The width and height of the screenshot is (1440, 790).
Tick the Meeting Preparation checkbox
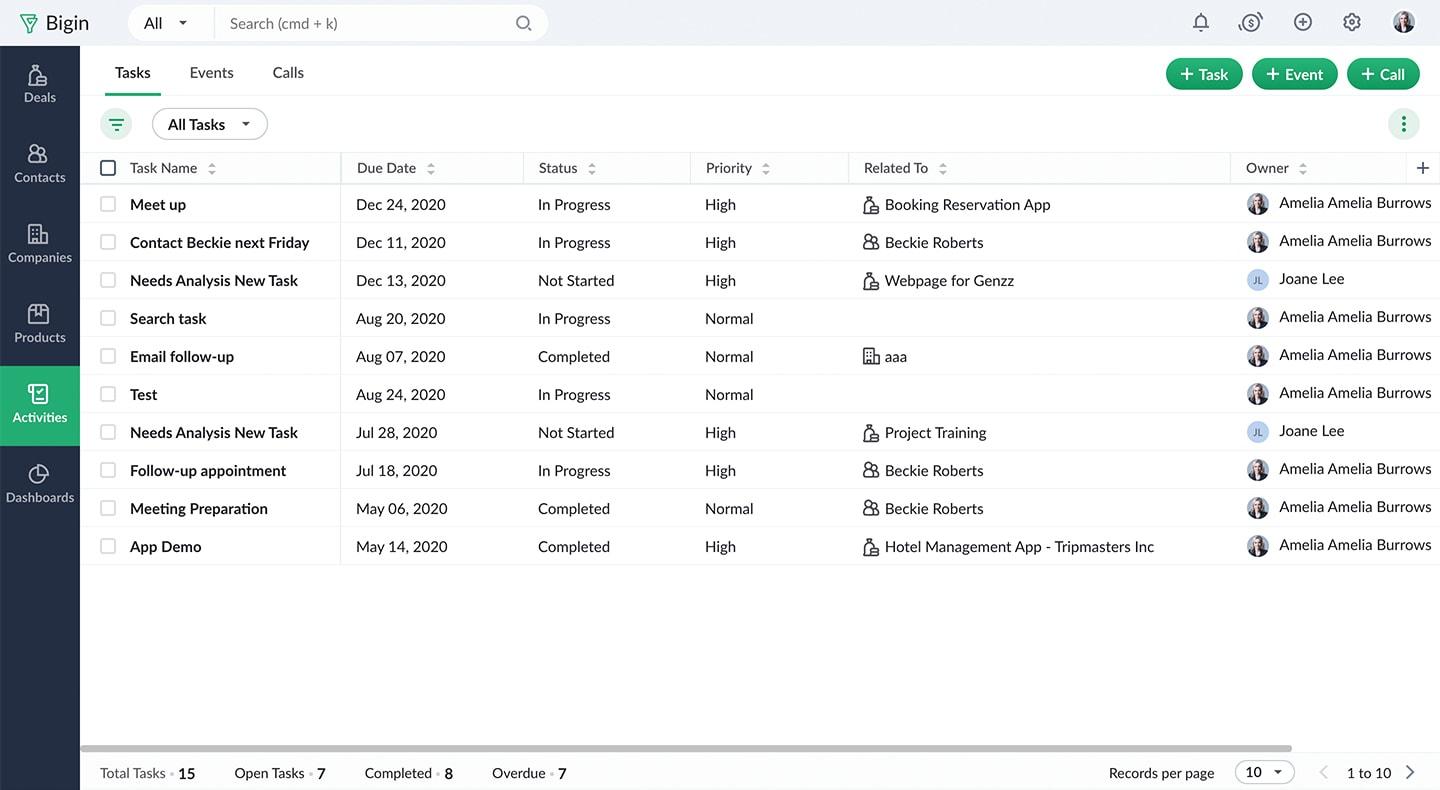click(x=108, y=508)
